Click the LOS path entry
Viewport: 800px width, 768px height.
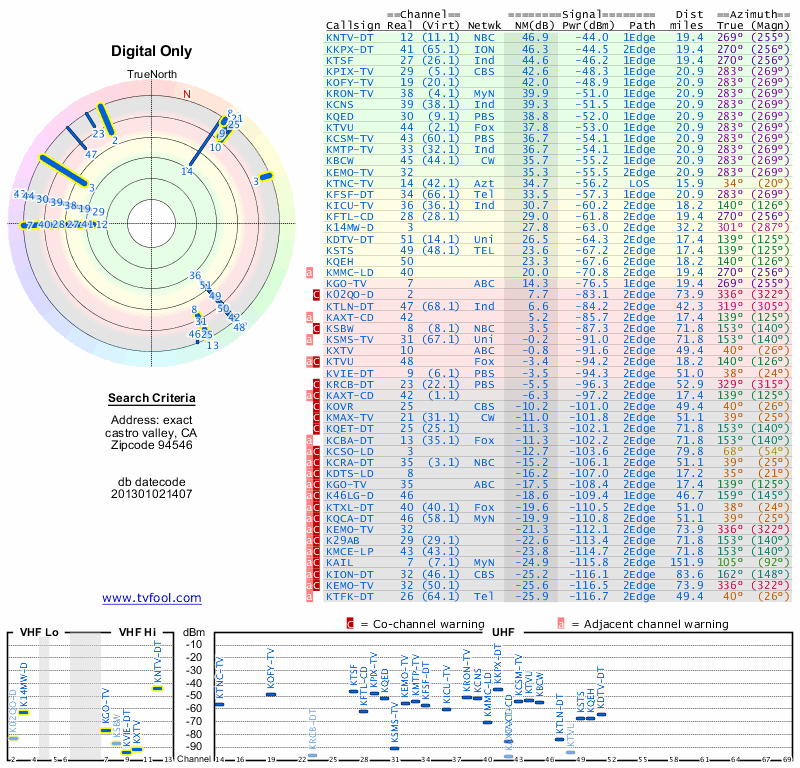pos(639,183)
